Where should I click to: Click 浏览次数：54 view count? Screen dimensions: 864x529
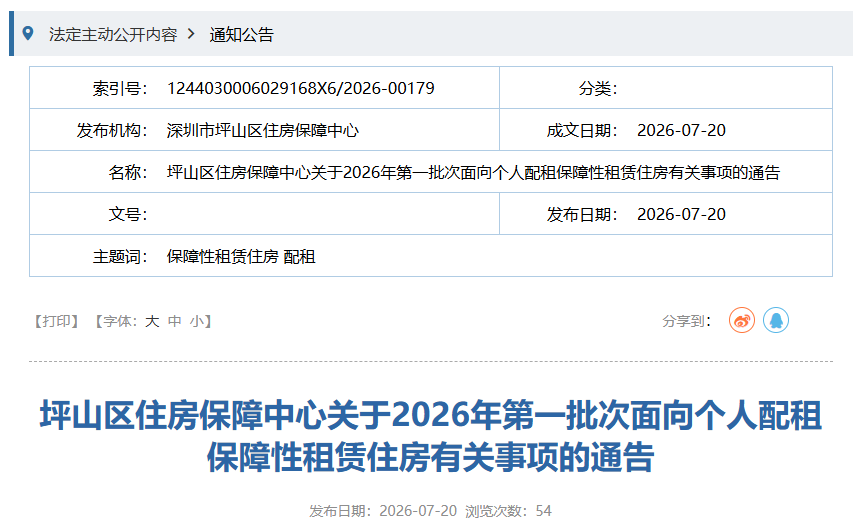coord(508,511)
